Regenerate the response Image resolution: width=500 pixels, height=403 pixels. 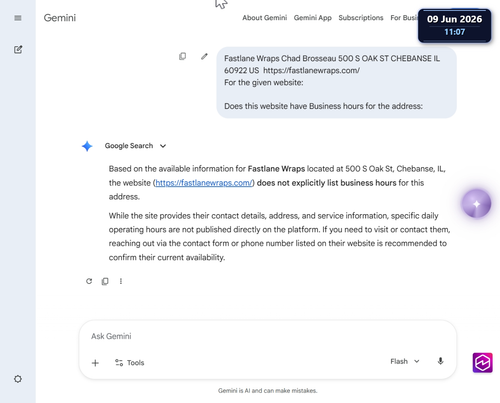[x=89, y=281]
